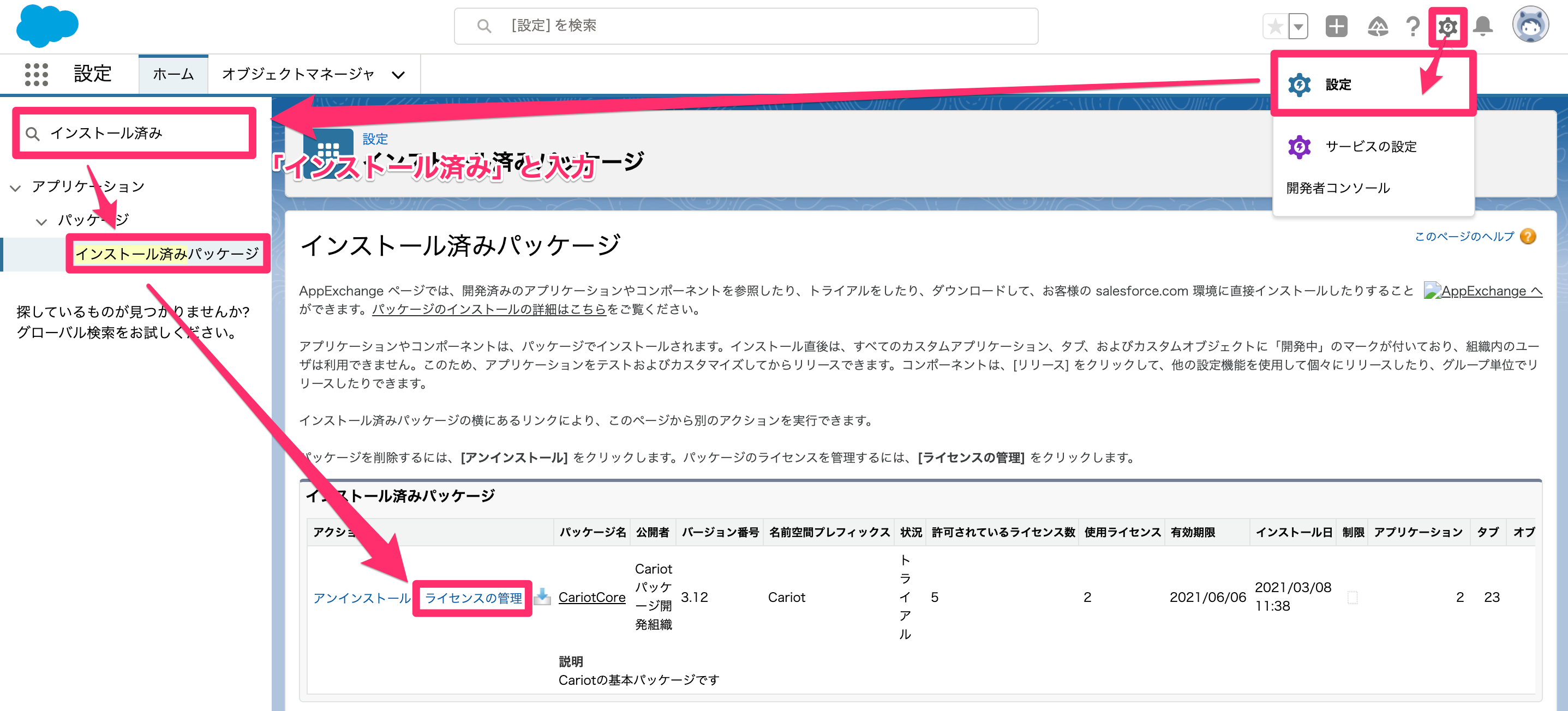The height and width of the screenshot is (711, 1568).
Task: Click the Cariotの基本パッケージです description text
Action: pos(638,680)
